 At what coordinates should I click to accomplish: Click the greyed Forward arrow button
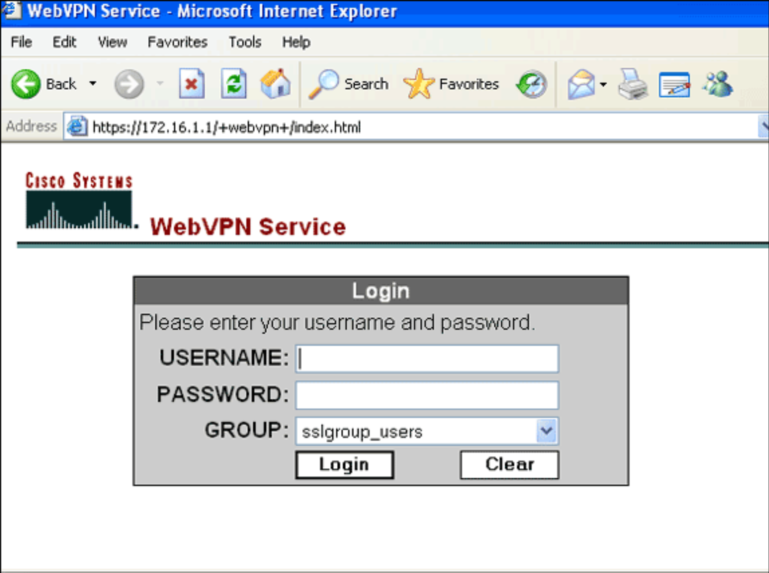129,84
